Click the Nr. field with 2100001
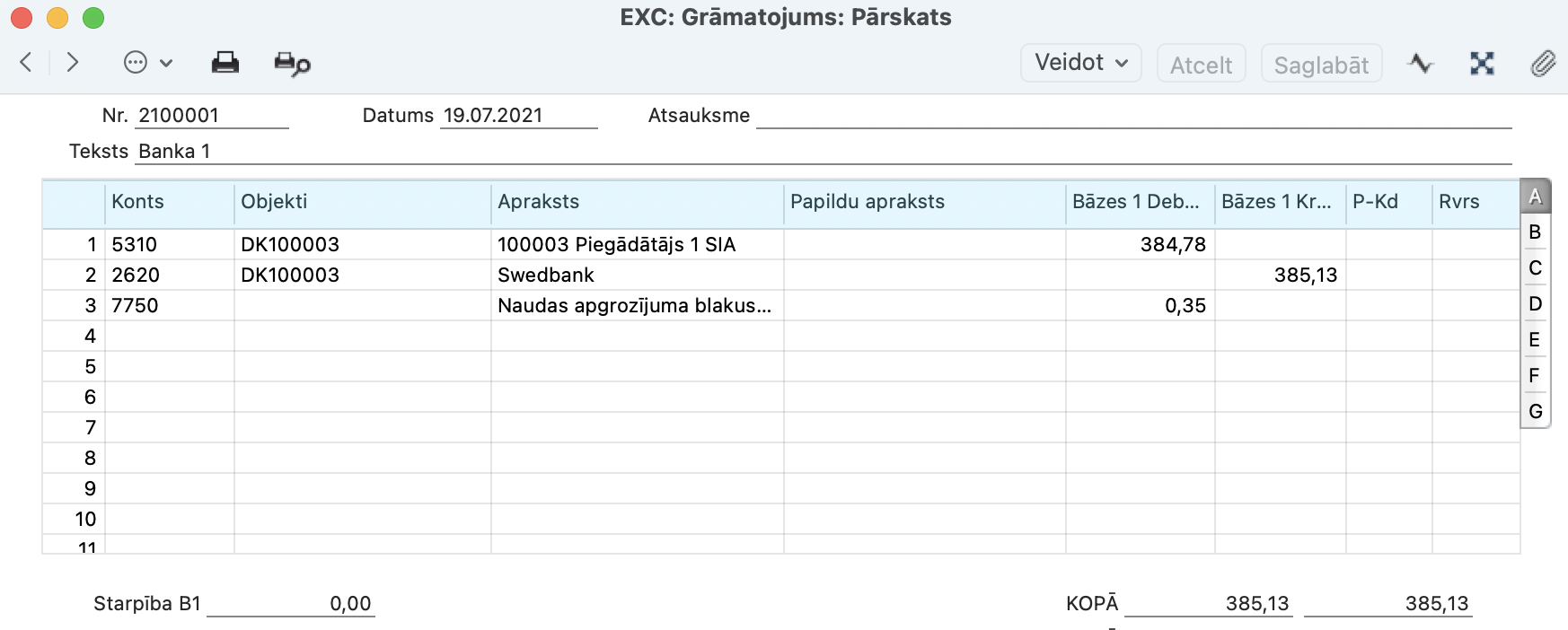 (x=211, y=116)
